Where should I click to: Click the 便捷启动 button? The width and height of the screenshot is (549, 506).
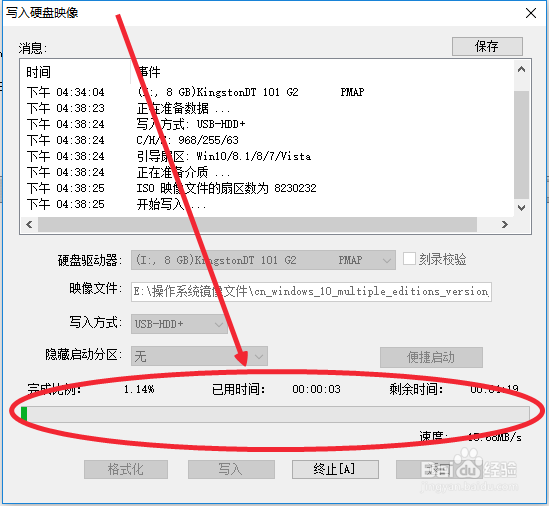tap(431, 357)
